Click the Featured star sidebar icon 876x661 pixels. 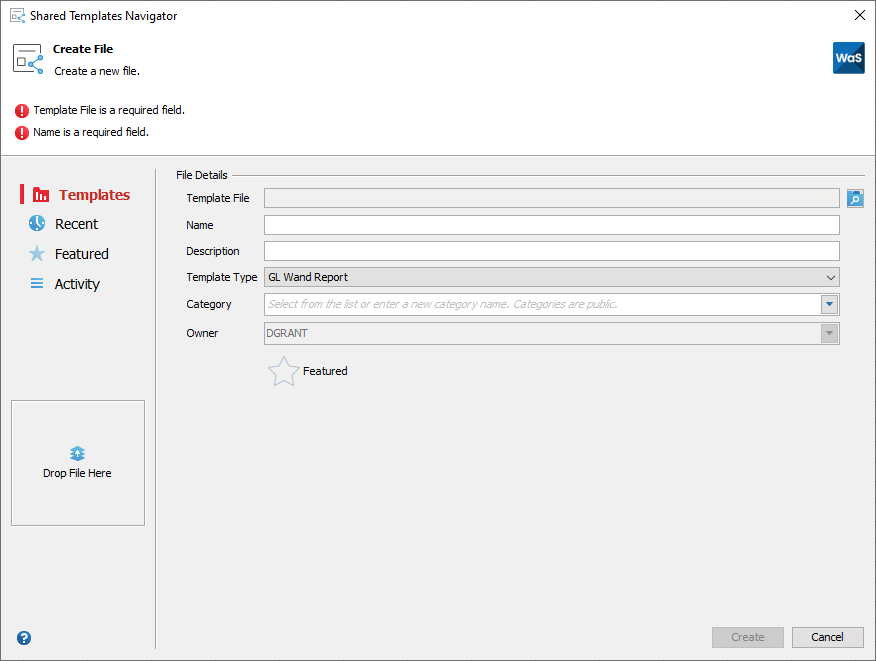[x=38, y=254]
